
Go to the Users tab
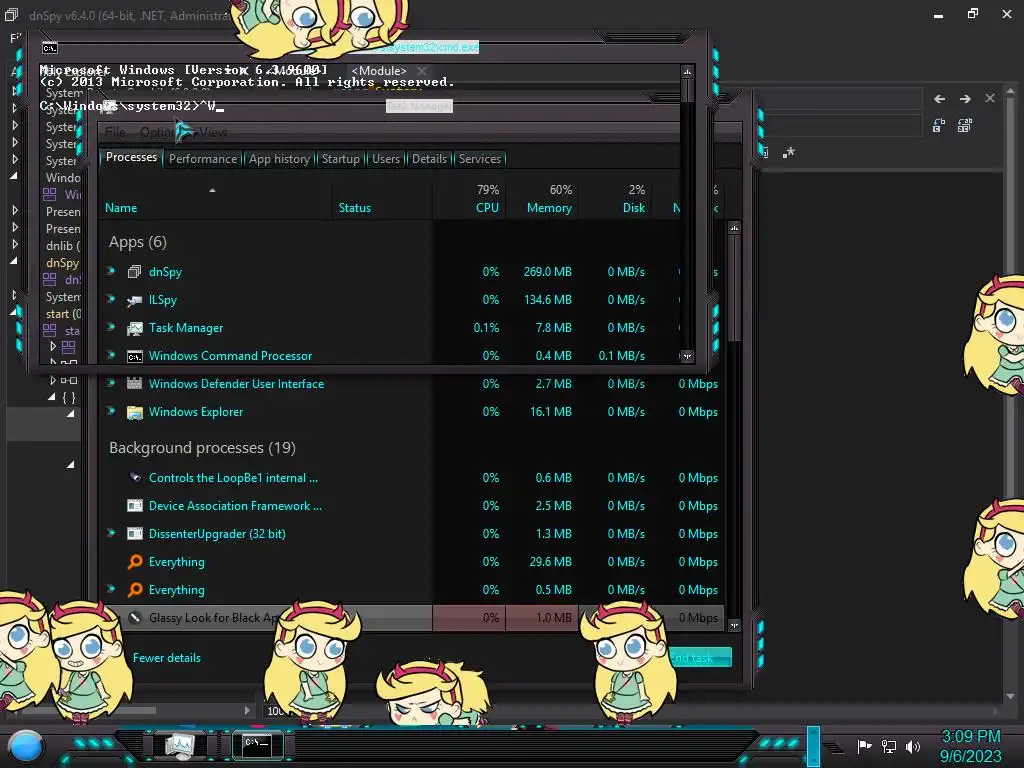[x=385, y=159]
